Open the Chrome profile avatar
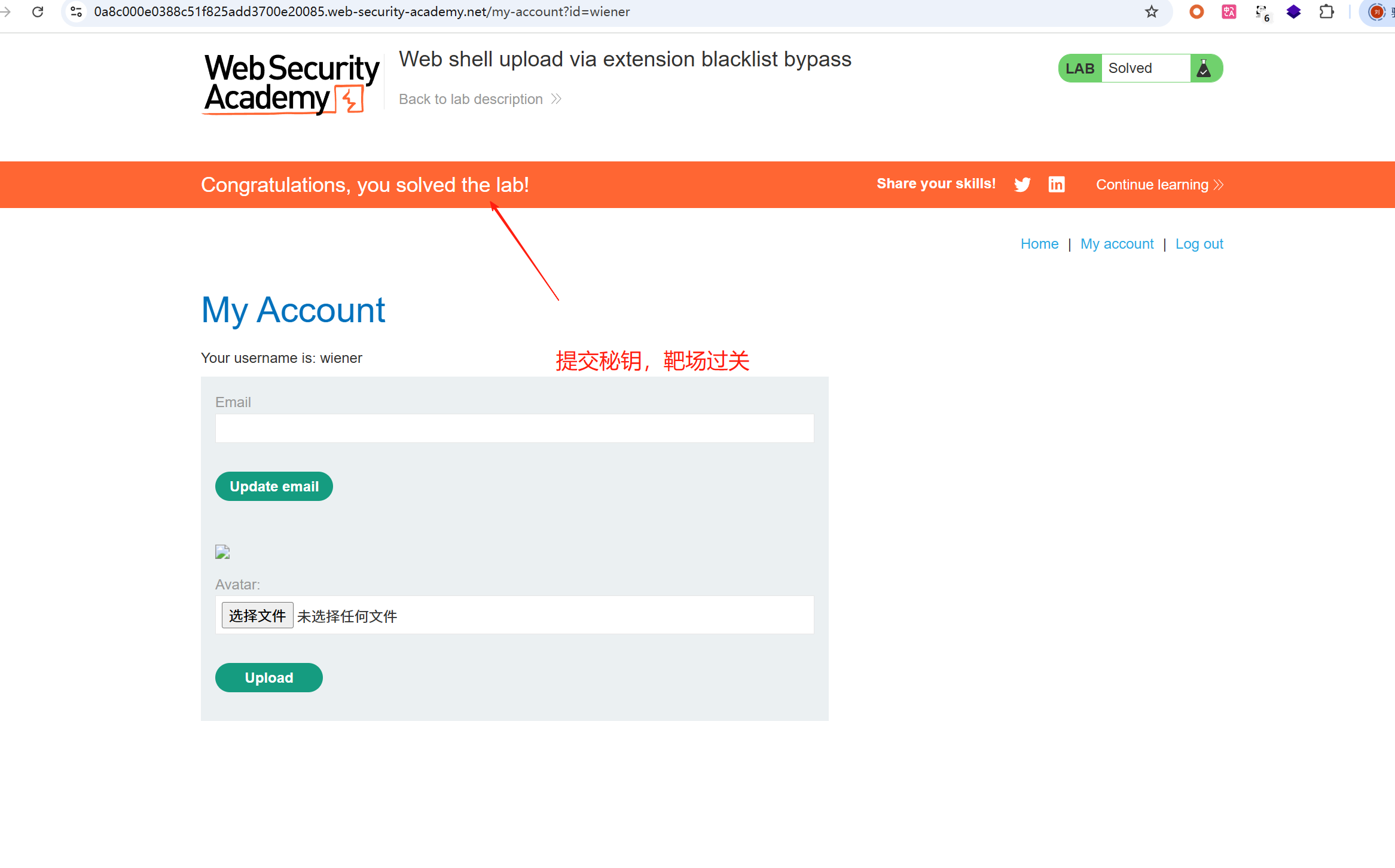The image size is (1395, 868). [1376, 12]
